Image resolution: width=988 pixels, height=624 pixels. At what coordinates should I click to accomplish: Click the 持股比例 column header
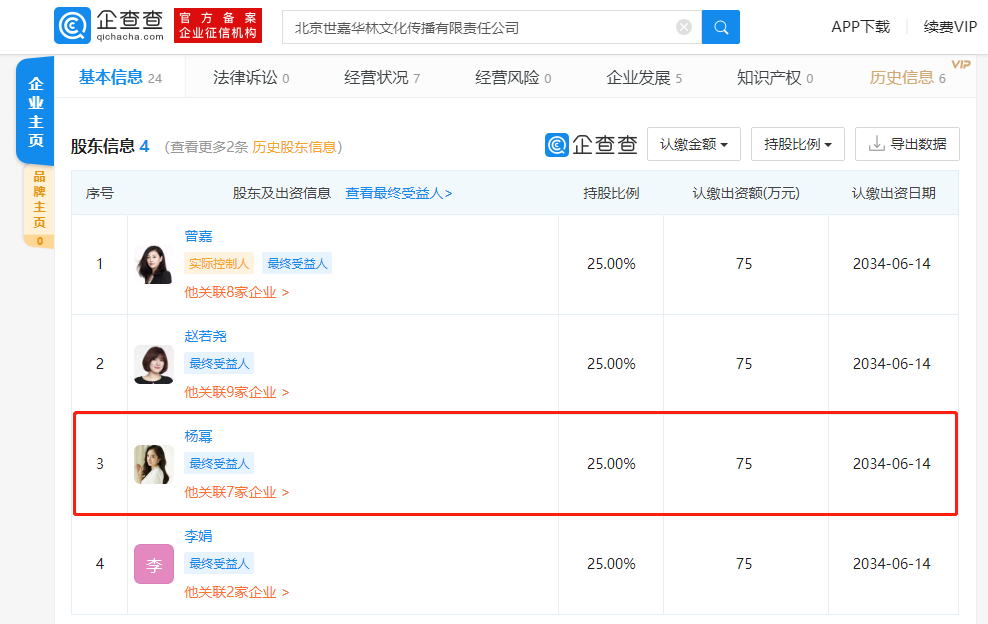tap(611, 193)
